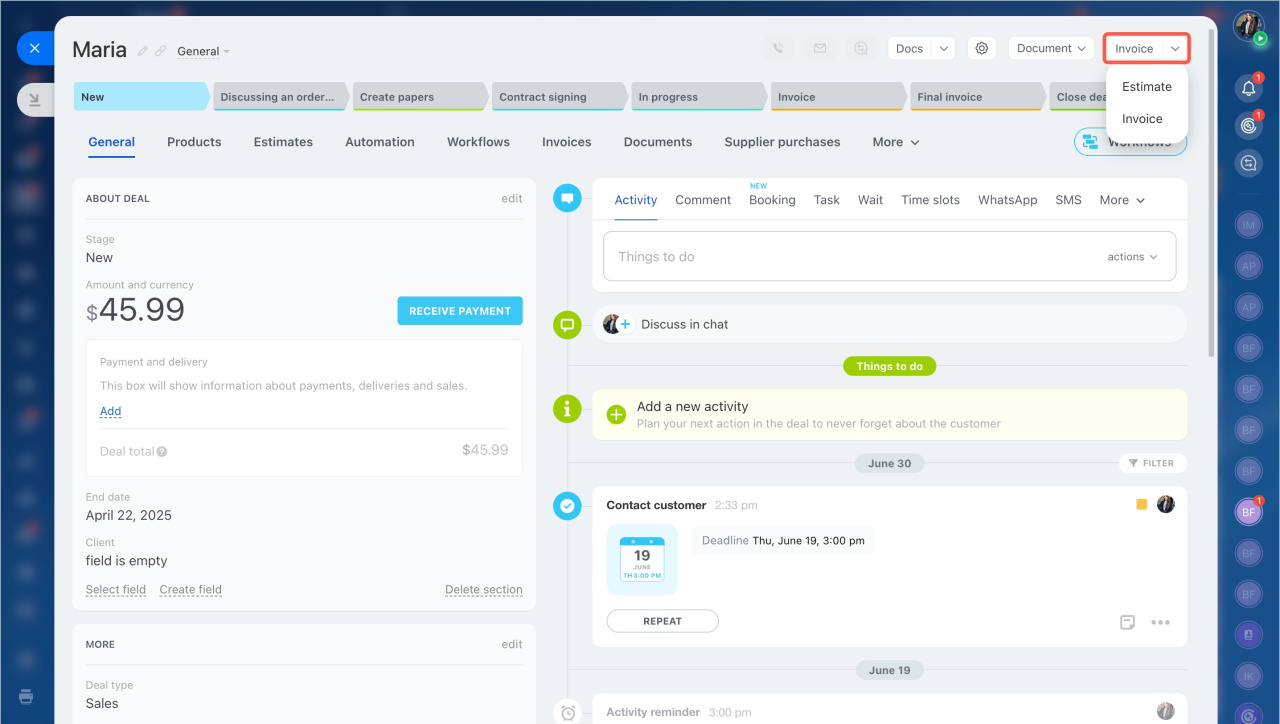Switch to the Comment activity tab
This screenshot has height=724, width=1280.
click(703, 200)
